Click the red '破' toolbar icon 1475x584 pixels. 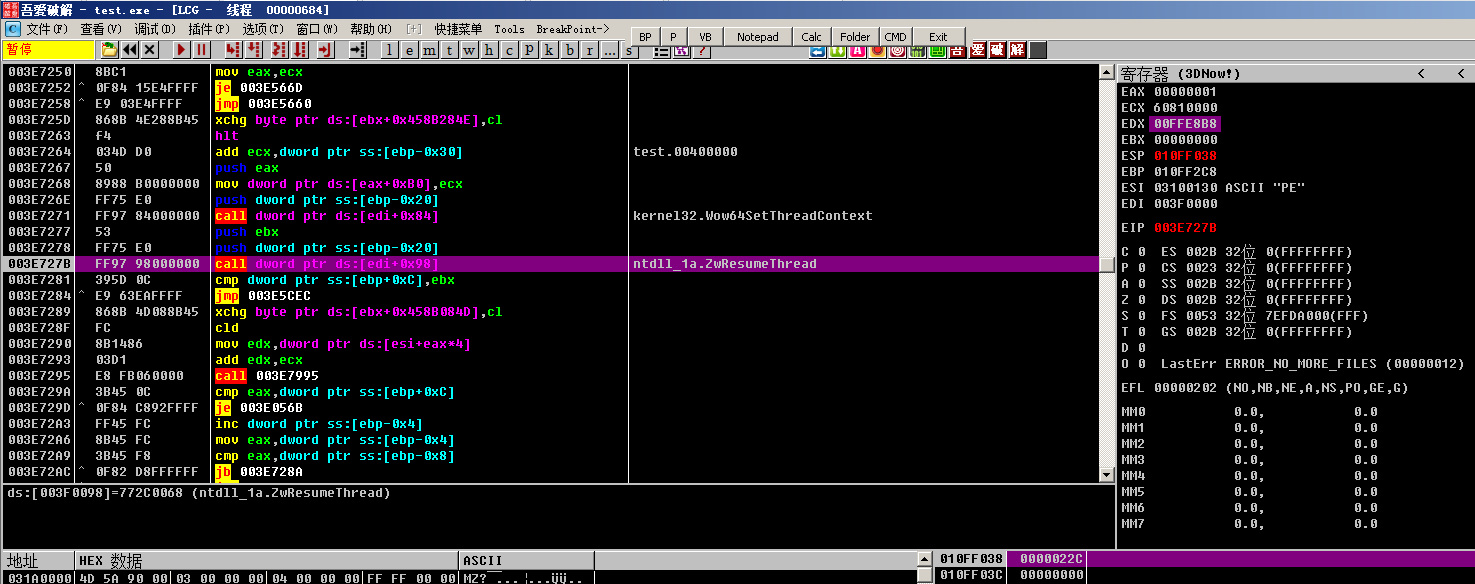tap(998, 50)
